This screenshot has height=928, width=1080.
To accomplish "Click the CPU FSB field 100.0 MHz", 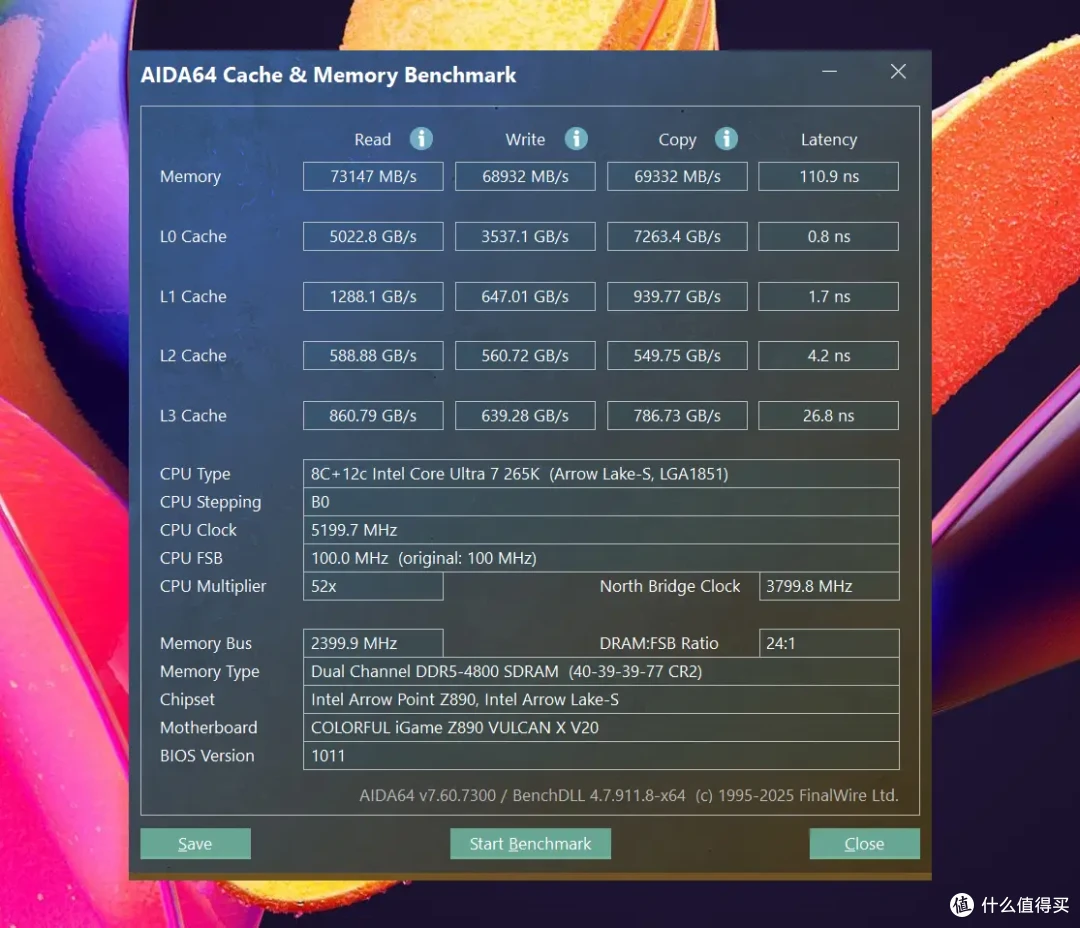I will click(601, 558).
